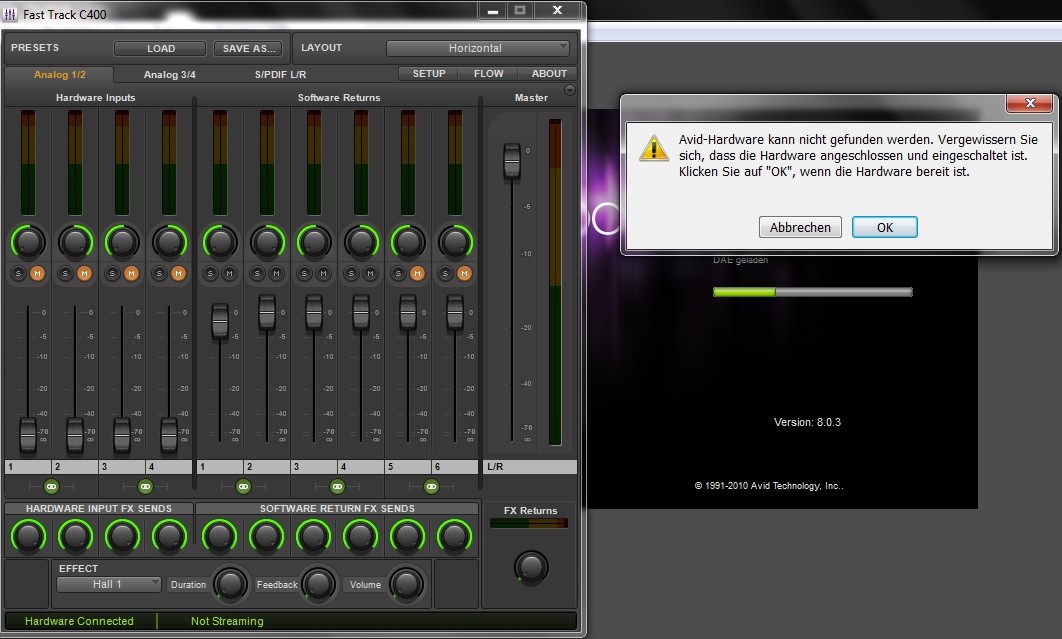Click the Hardware Input 1 pan knob
This screenshot has width=1062, height=639.
pos(28,242)
